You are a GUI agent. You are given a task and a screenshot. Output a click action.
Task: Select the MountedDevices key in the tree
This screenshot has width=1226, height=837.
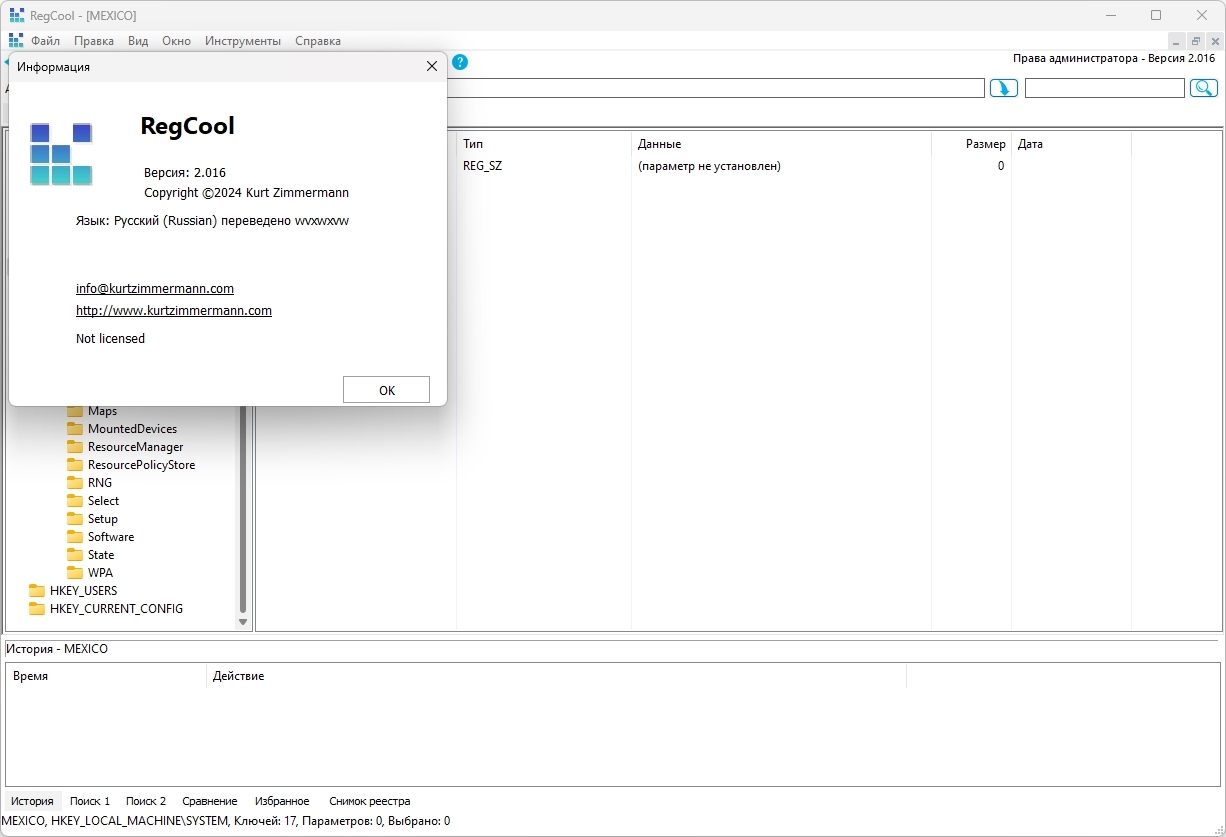click(132, 429)
